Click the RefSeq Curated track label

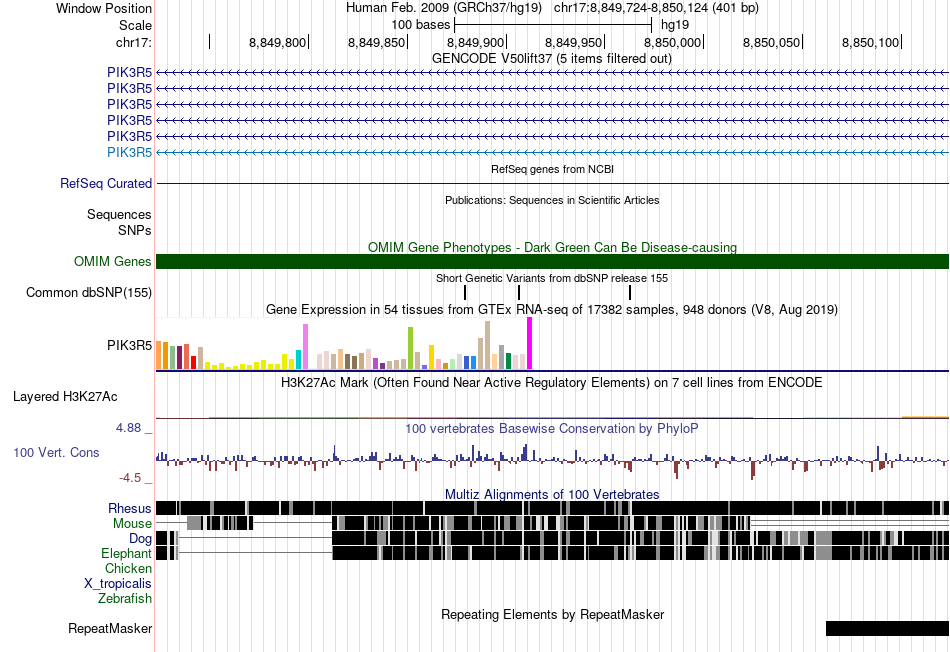(x=105, y=184)
